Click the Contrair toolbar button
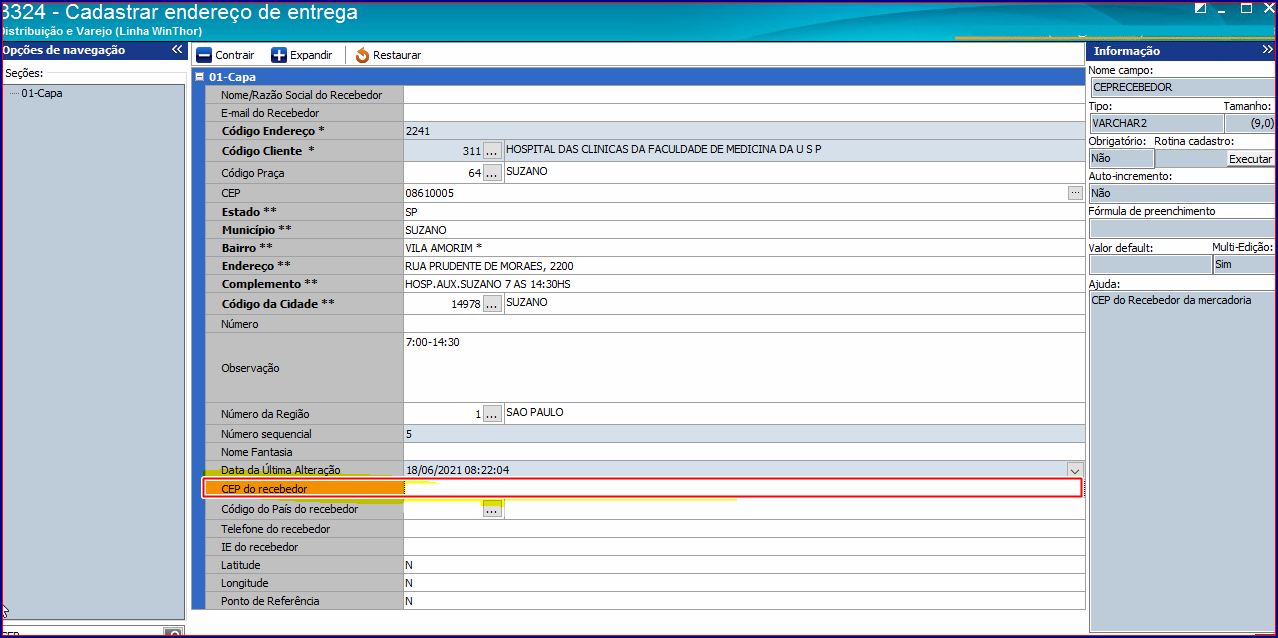The image size is (1278, 638). [225, 55]
